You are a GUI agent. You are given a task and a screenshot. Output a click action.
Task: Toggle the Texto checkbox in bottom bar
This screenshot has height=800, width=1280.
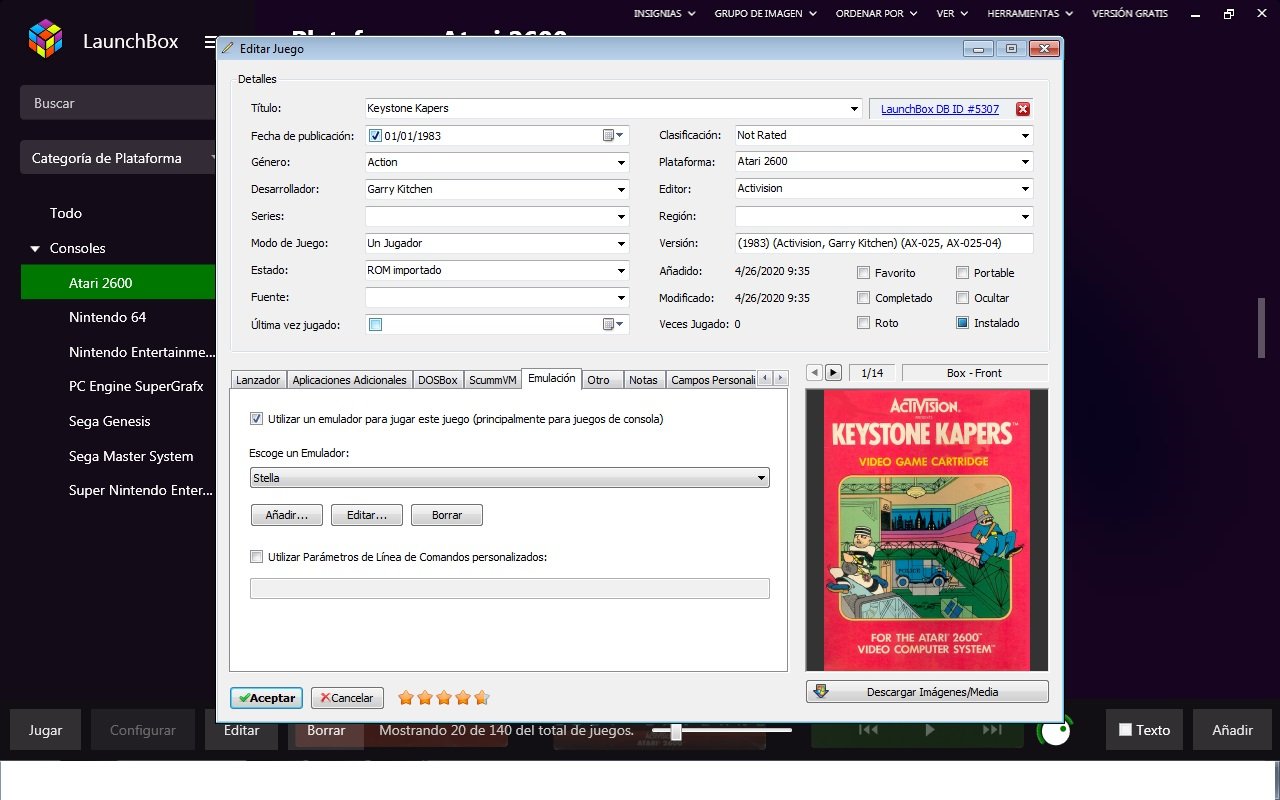(x=1125, y=730)
